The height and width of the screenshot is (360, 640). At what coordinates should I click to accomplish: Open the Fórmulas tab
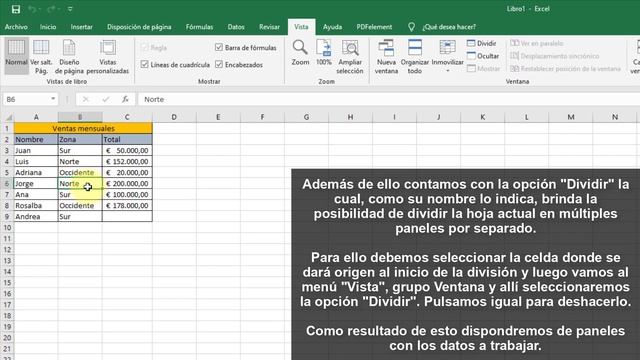point(199,27)
